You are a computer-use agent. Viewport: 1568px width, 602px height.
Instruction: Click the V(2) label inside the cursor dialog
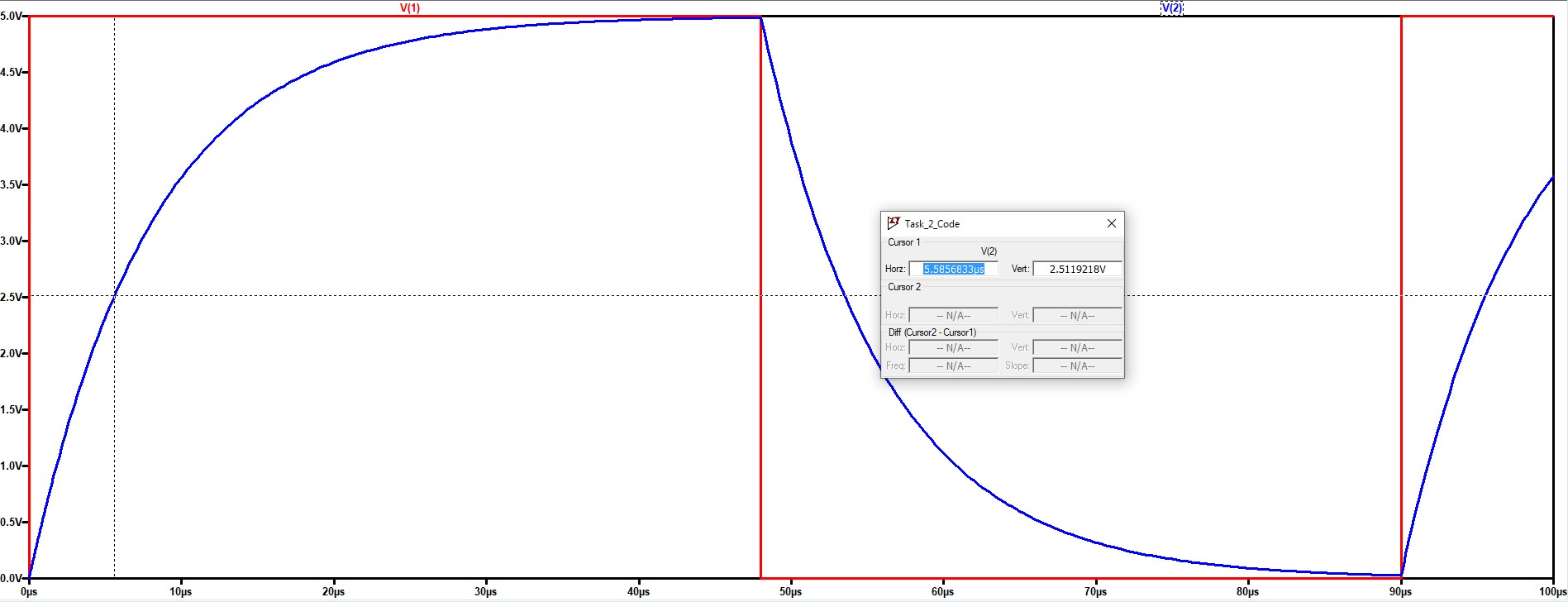[989, 251]
